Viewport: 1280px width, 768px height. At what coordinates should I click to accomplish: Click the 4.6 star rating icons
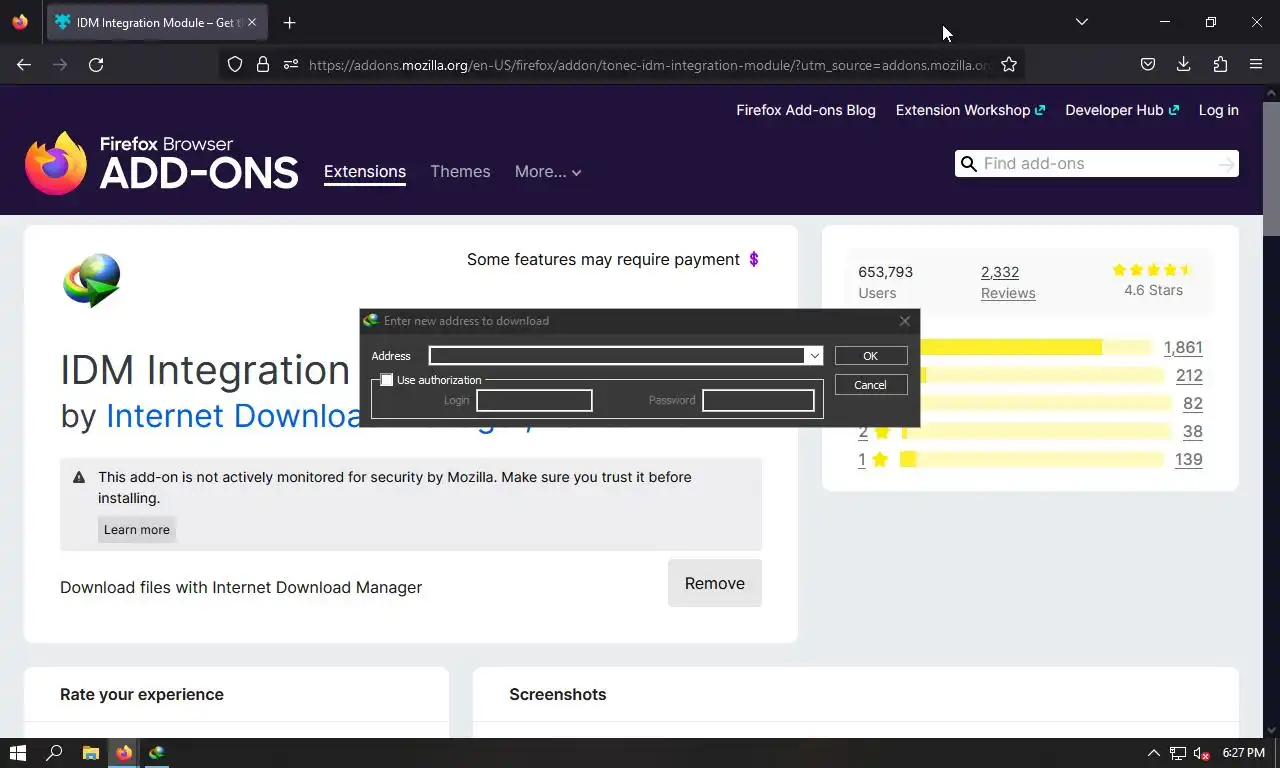(1153, 270)
